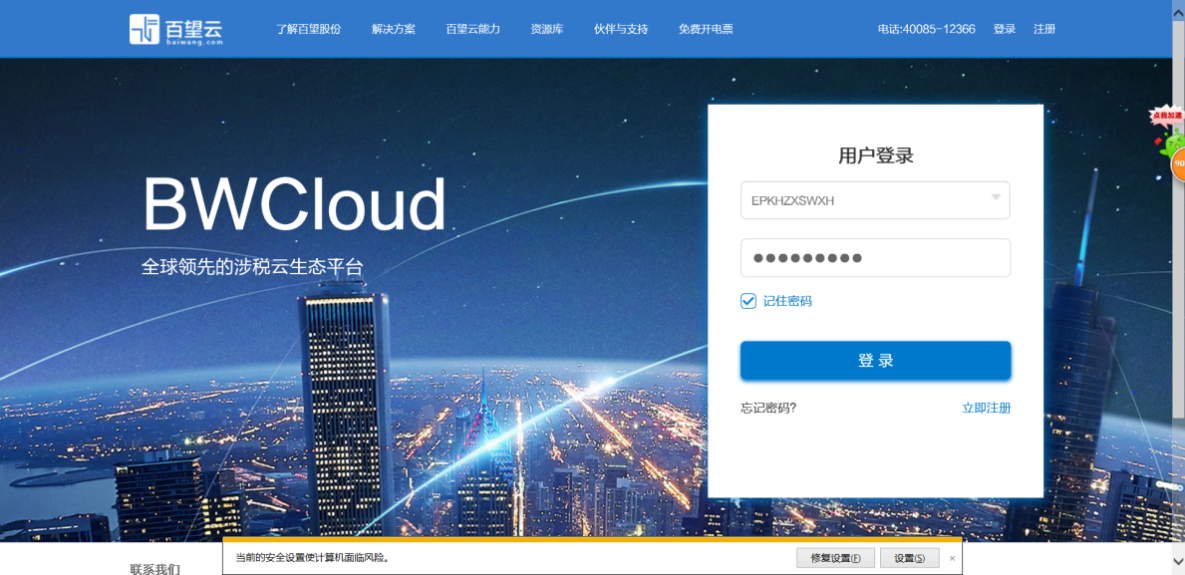The image size is (1185, 575).
Task: Click the blue 登录 button
Action: [x=876, y=361]
